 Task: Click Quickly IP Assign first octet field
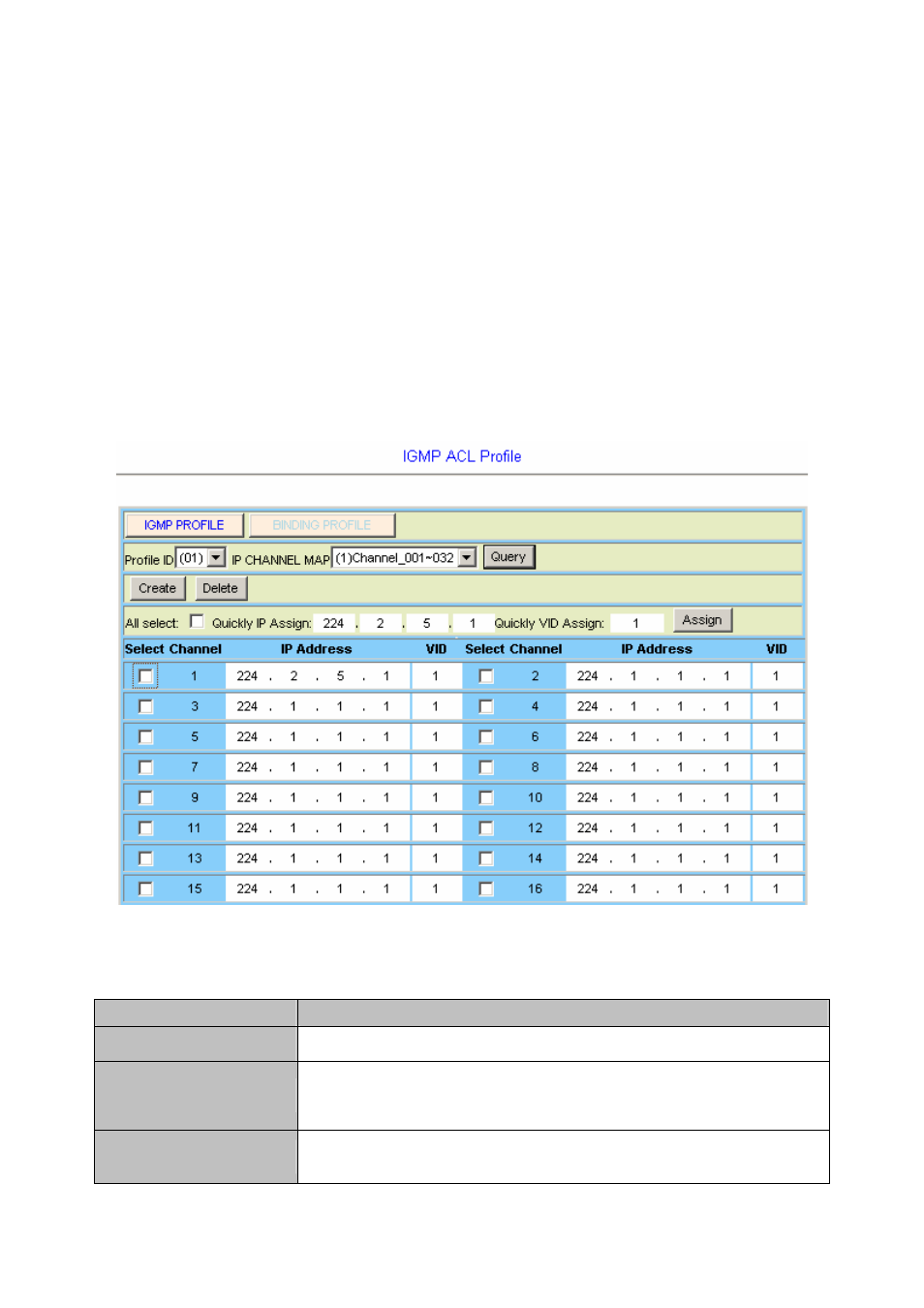click(334, 623)
